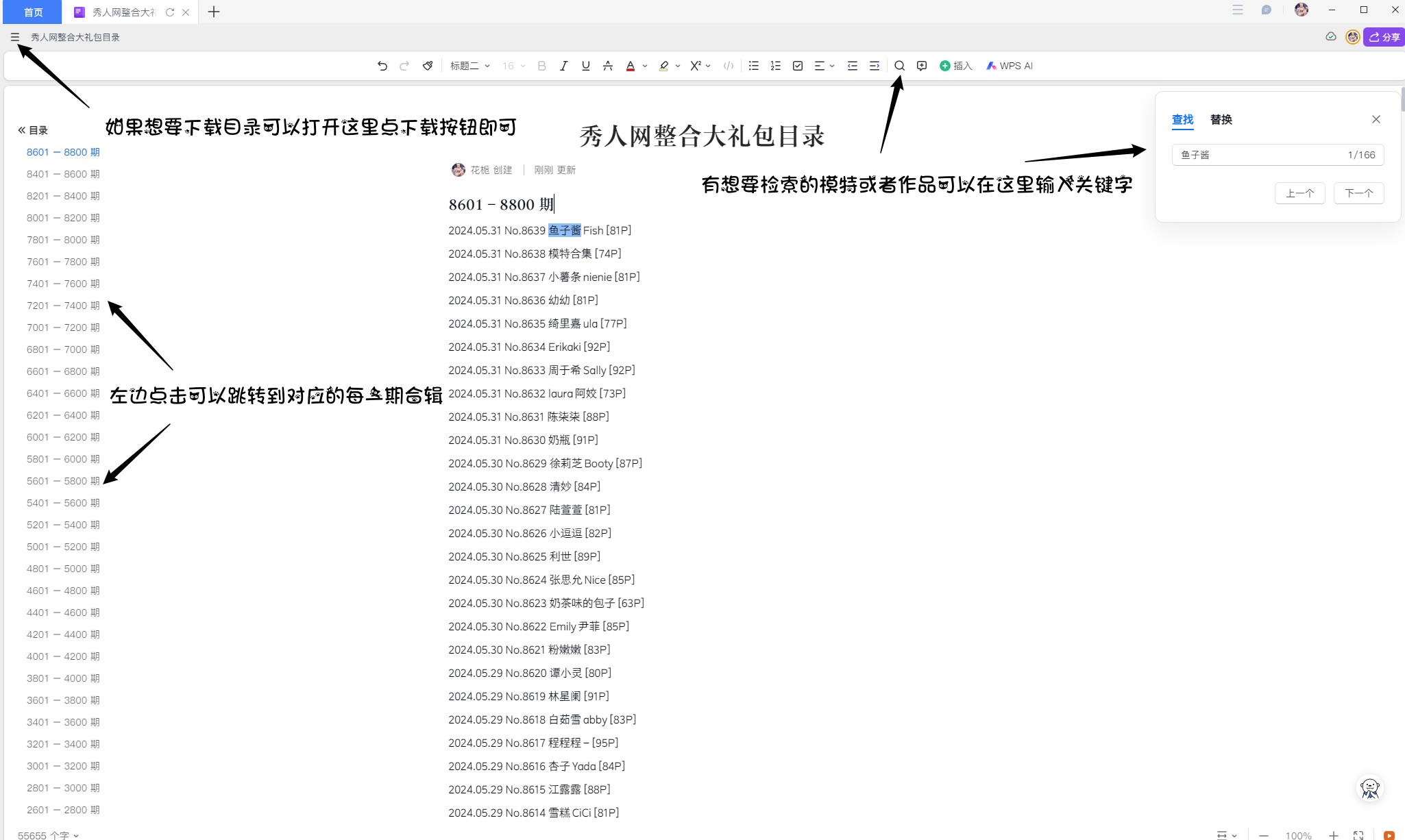This screenshot has height=840, width=1405.
Task: Open the font size dropdown
Action: coord(513,66)
